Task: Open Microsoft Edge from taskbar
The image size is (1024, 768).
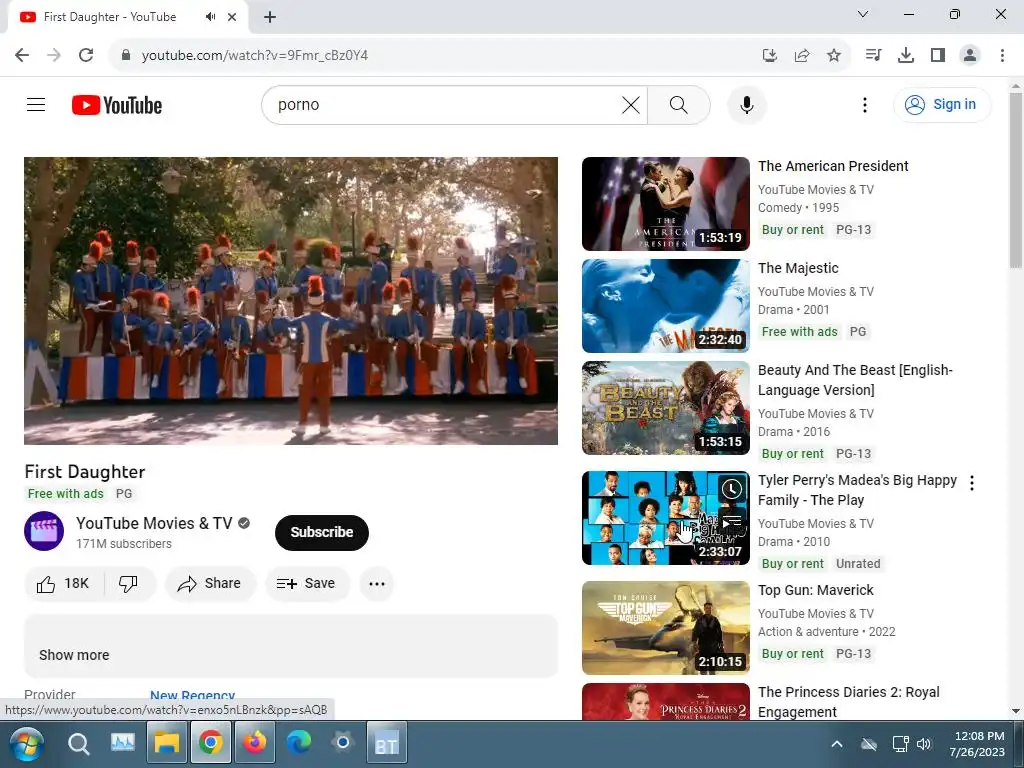Action: 298,743
